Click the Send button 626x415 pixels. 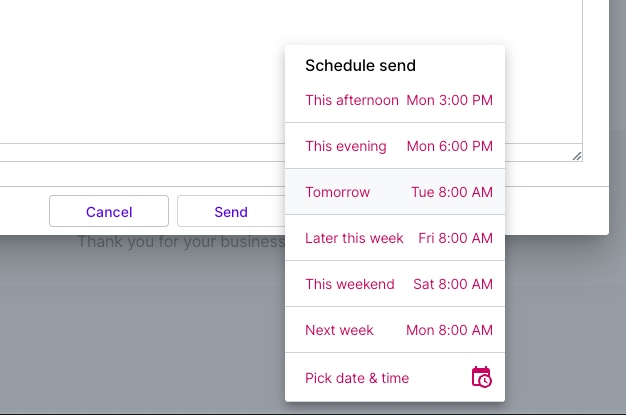pos(231,211)
